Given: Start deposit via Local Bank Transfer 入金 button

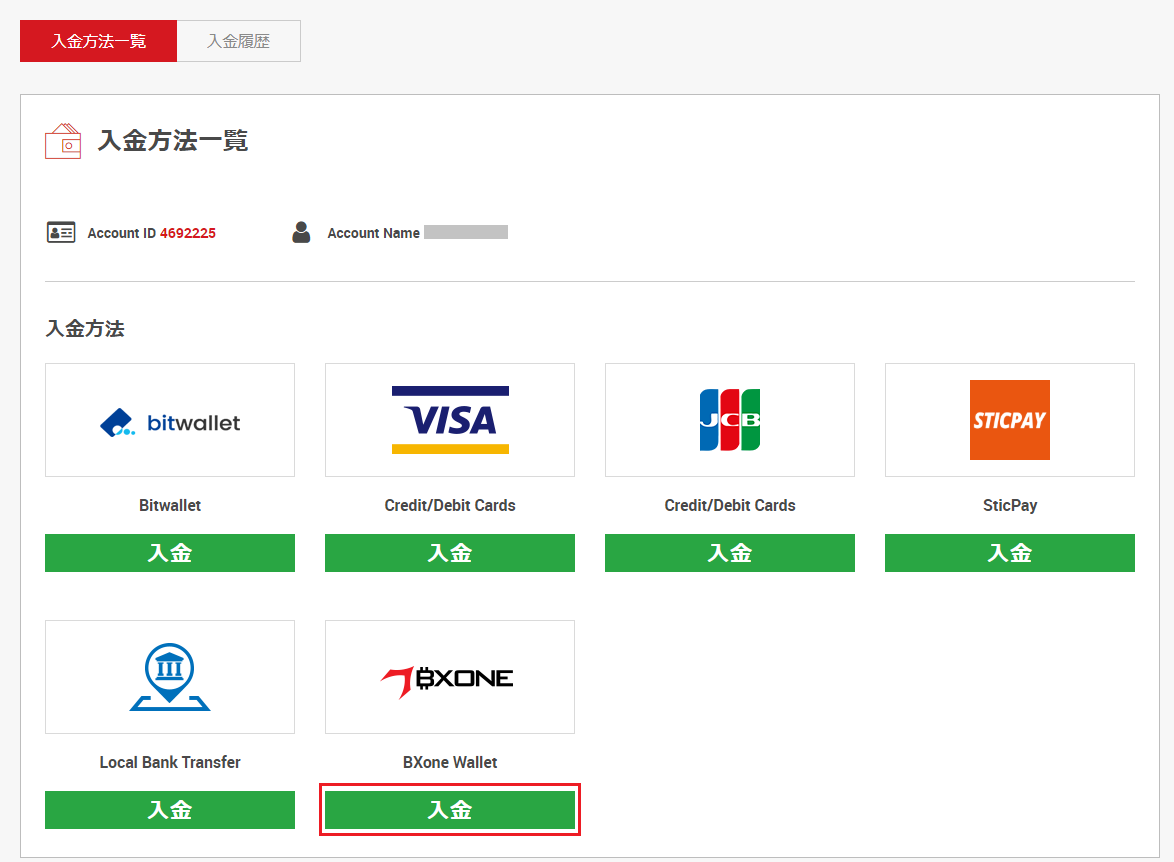Looking at the screenshot, I should 170,810.
